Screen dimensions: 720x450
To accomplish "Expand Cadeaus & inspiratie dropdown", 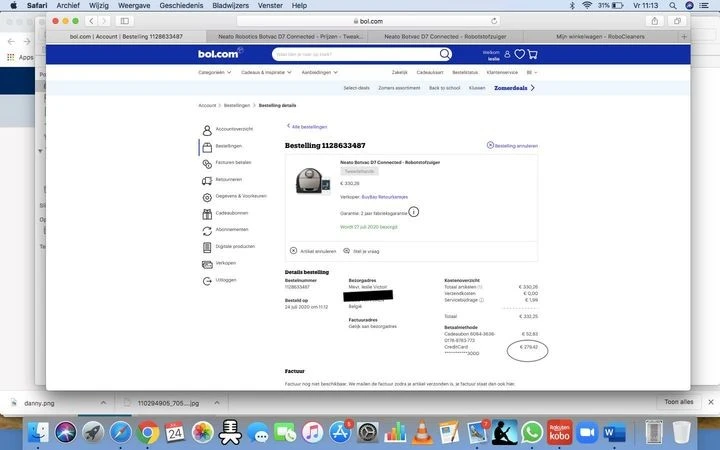I will click(x=266, y=73).
